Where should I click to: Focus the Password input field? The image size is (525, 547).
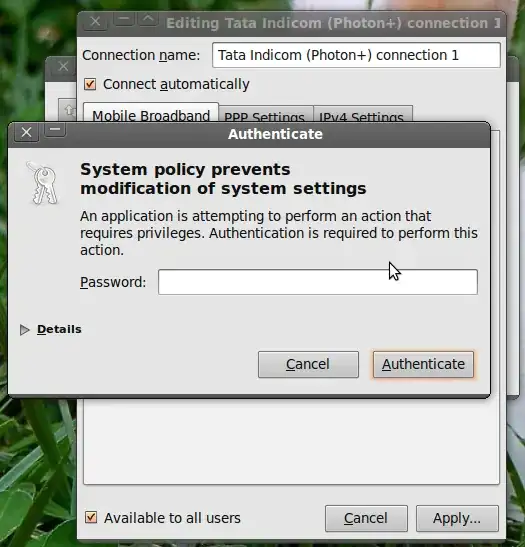pyautogui.click(x=318, y=282)
